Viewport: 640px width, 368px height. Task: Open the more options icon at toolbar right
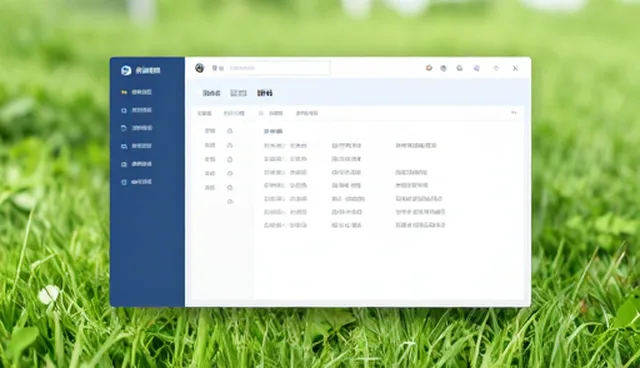514,113
